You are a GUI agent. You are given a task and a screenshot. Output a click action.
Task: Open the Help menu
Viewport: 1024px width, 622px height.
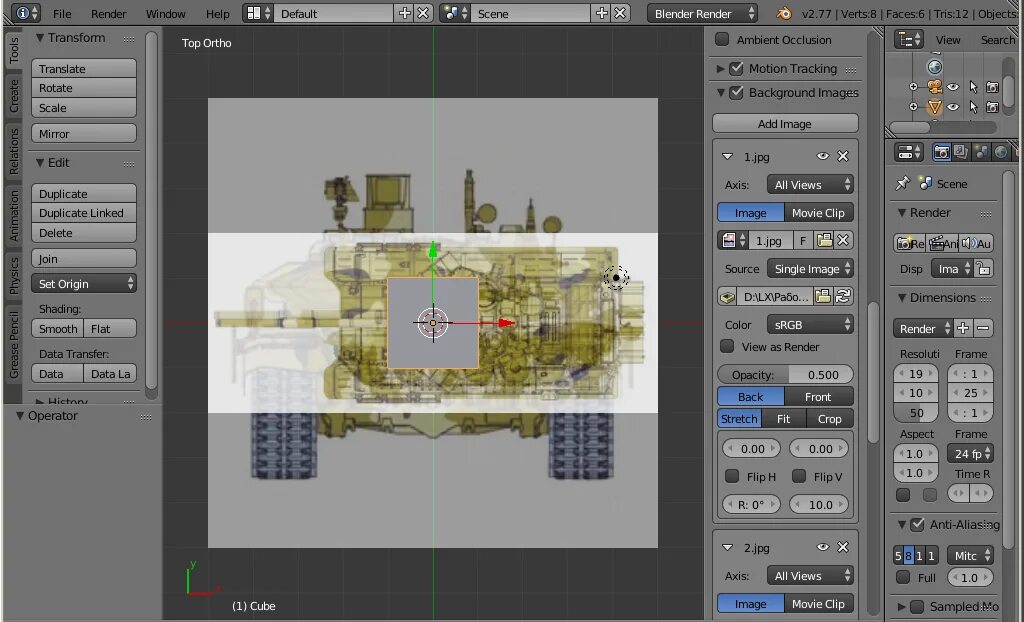pyautogui.click(x=217, y=14)
